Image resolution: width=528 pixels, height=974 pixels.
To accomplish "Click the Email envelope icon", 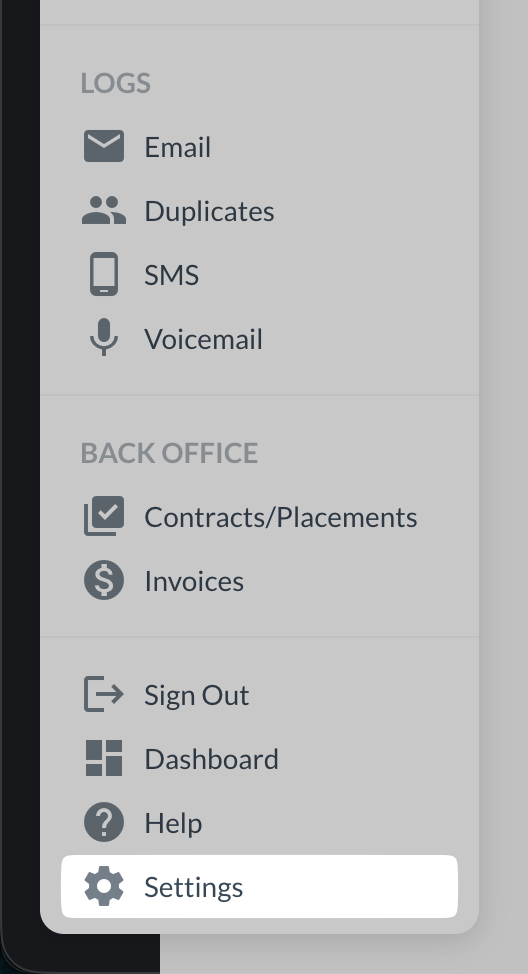I will 104,146.
